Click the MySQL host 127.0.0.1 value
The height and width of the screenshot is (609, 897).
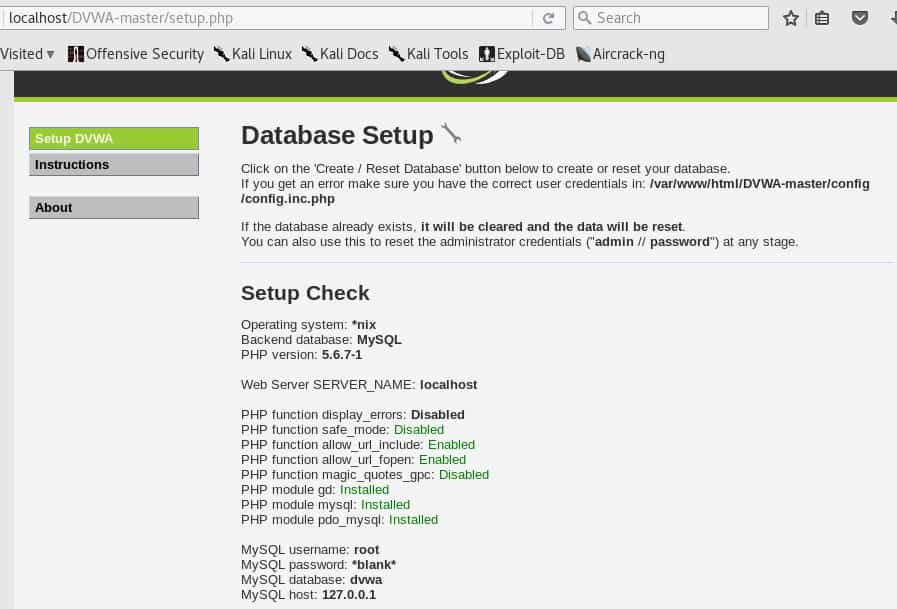click(349, 595)
